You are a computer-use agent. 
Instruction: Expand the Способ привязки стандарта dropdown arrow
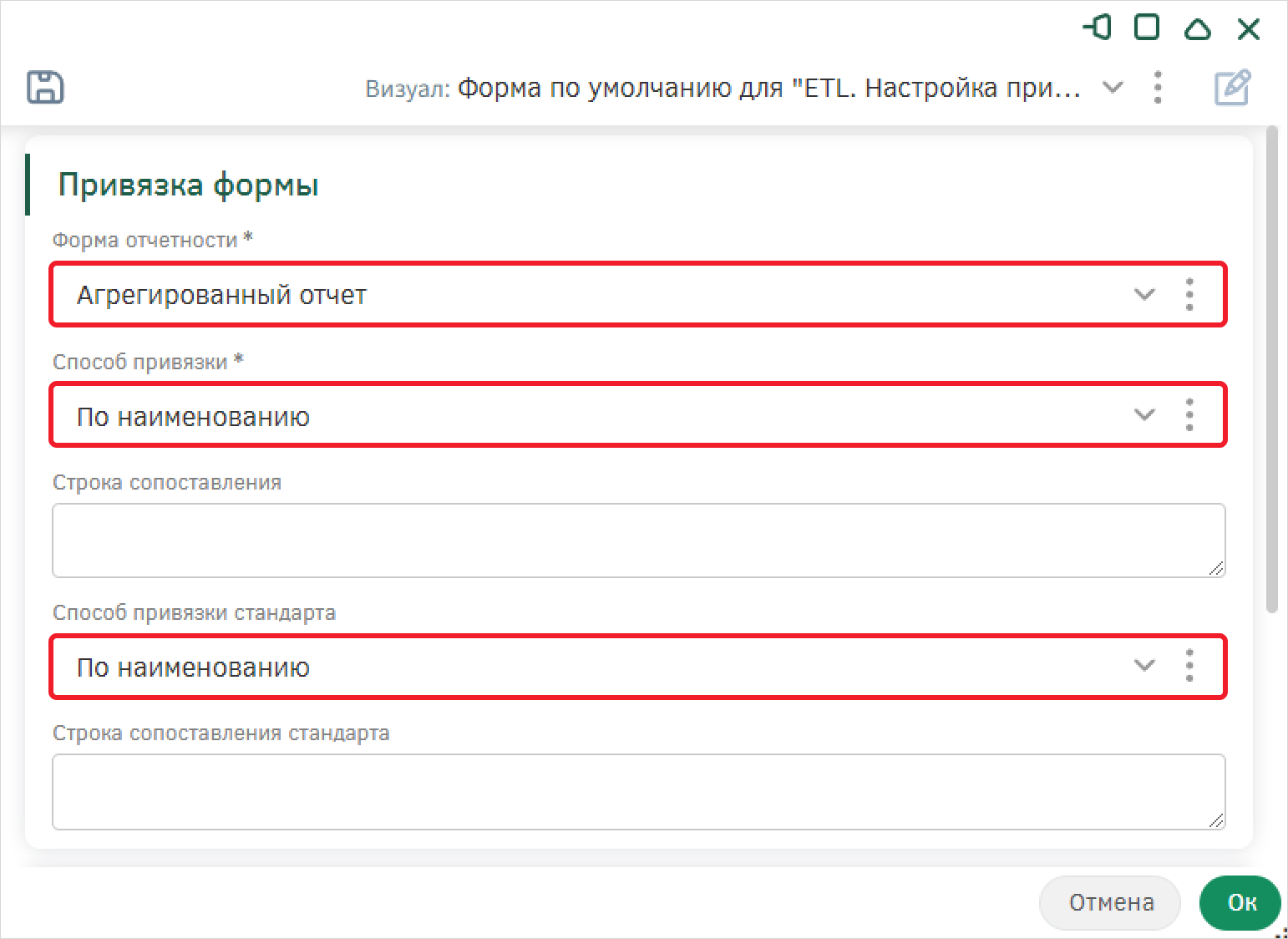[1144, 665]
